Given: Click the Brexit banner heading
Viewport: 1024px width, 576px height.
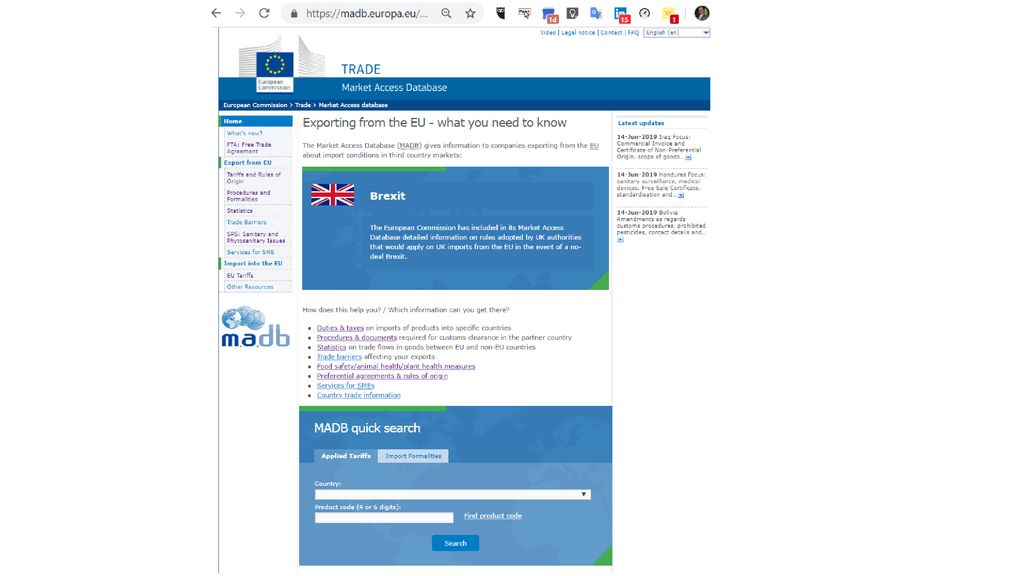Looking at the screenshot, I should 387,196.
